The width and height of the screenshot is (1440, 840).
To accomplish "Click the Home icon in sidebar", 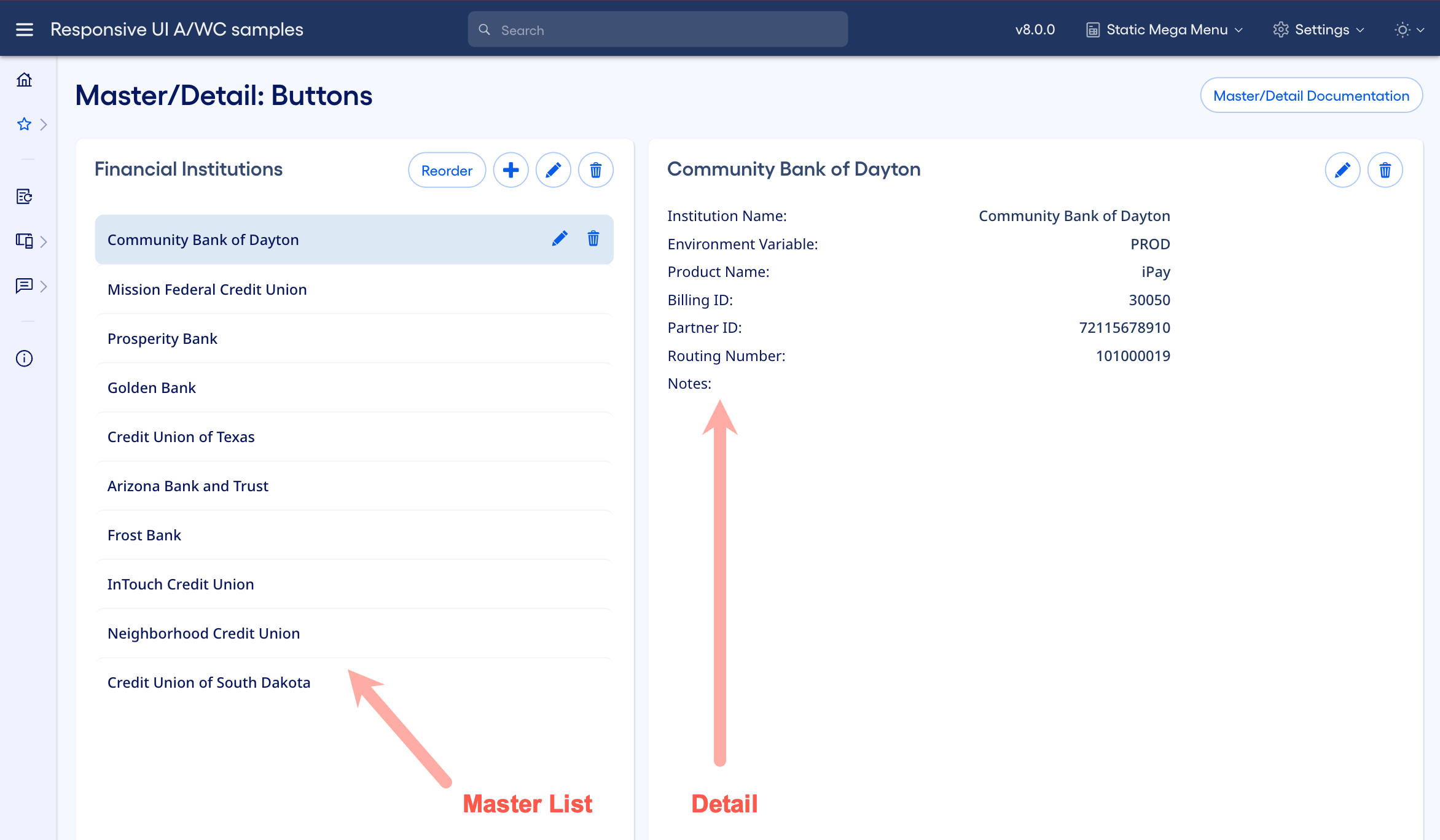I will click(x=25, y=80).
